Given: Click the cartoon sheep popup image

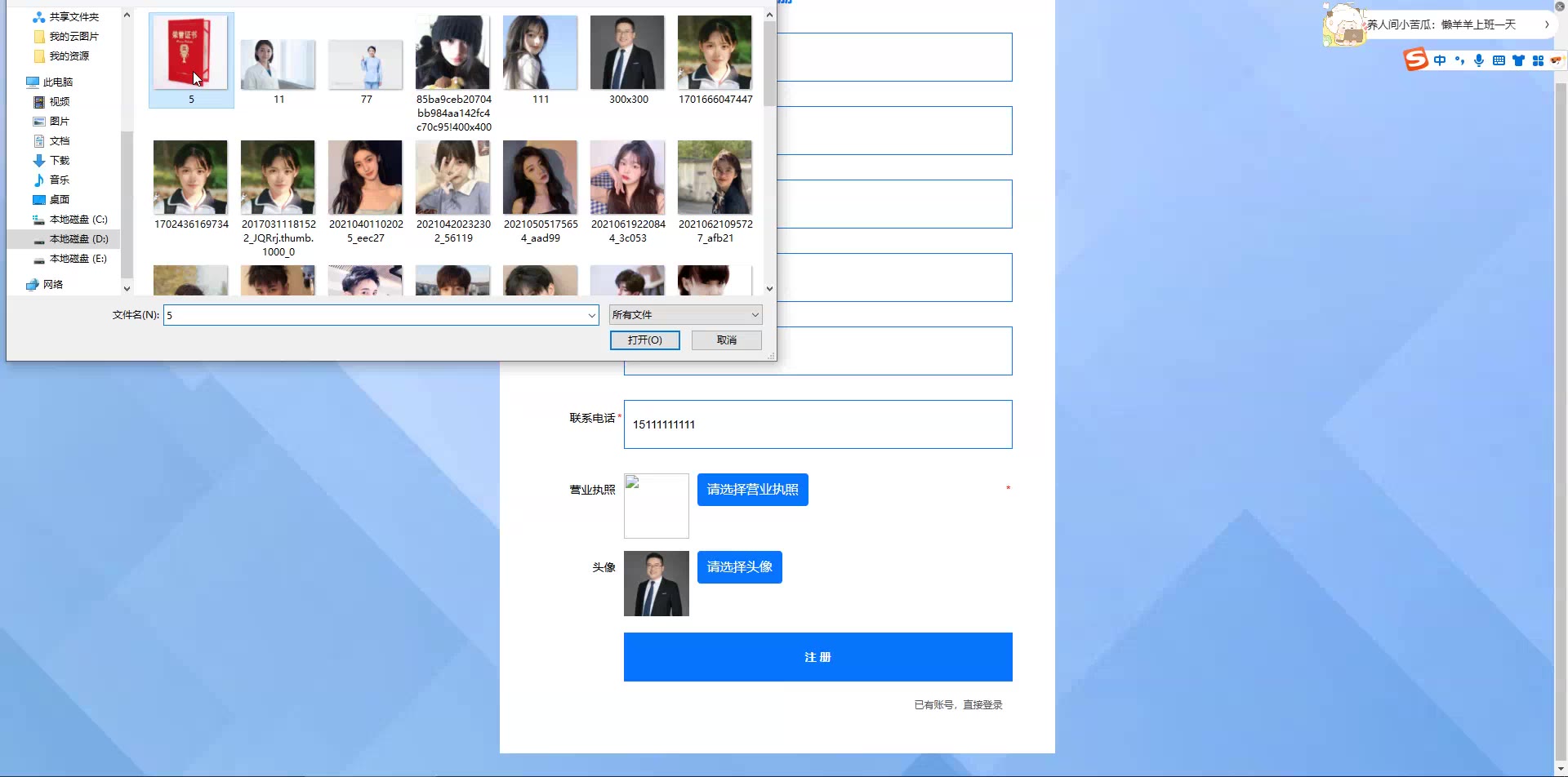Looking at the screenshot, I should 1343,25.
